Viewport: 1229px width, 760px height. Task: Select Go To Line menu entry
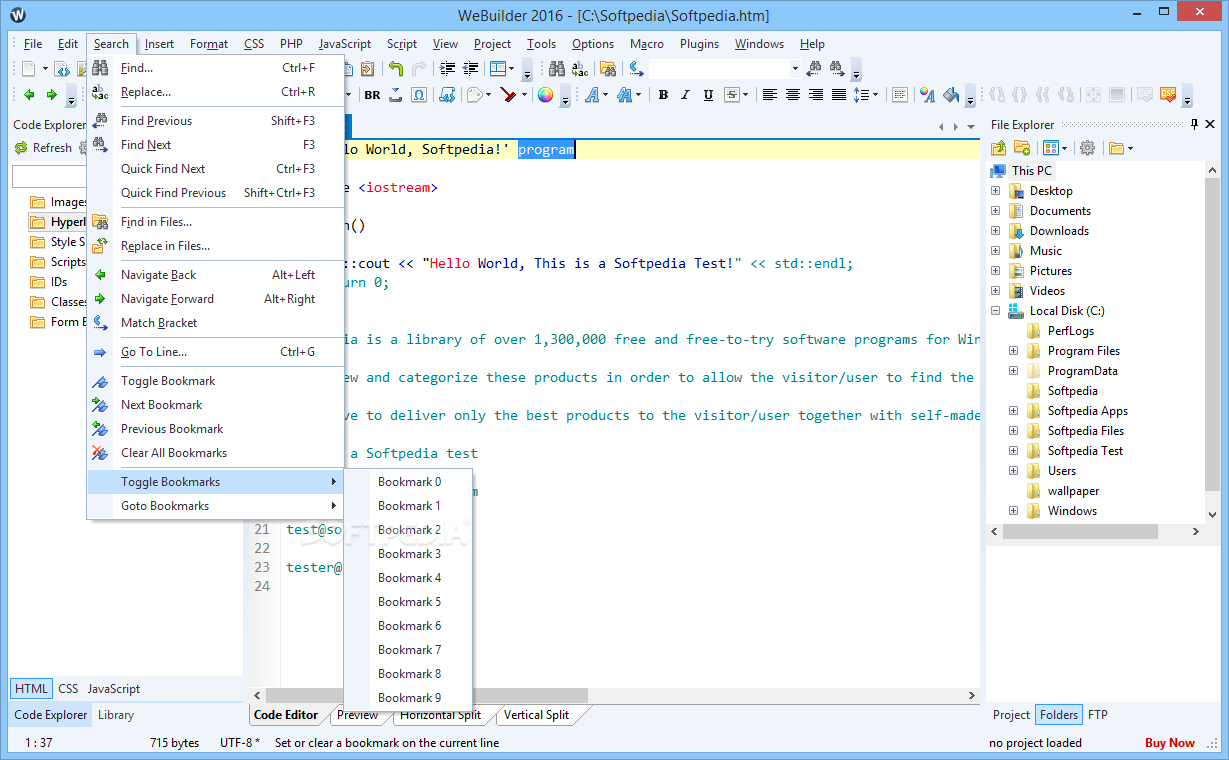pyautogui.click(x=216, y=352)
